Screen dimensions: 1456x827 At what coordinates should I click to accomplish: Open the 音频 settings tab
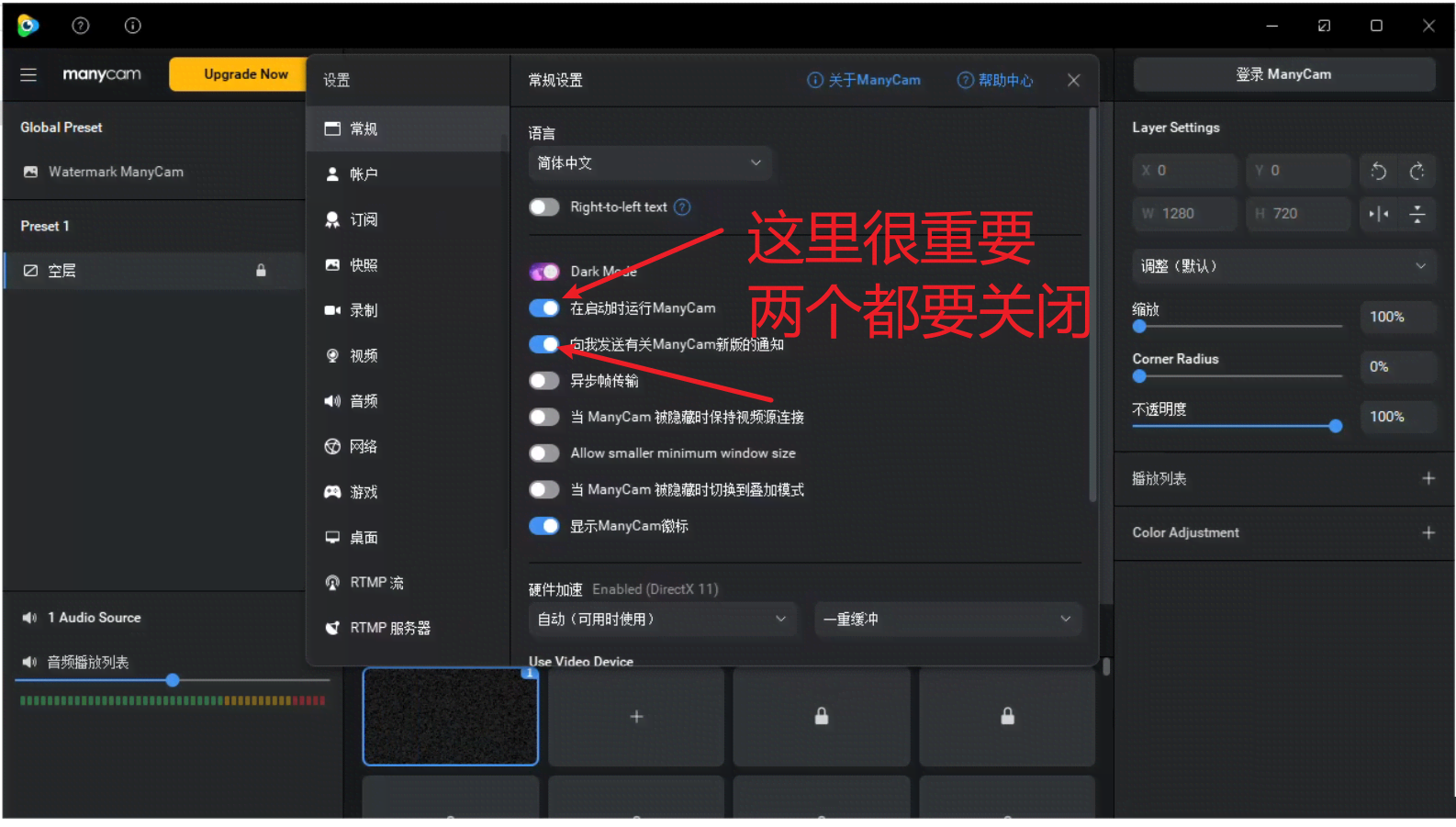tap(408, 401)
